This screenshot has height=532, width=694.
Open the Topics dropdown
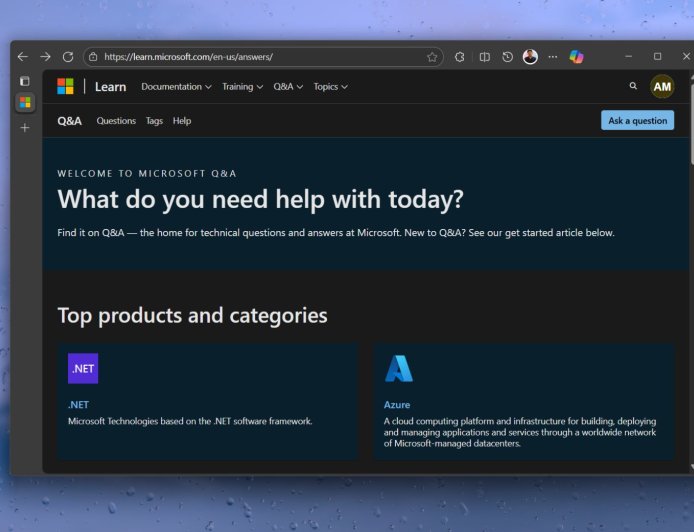pos(330,87)
